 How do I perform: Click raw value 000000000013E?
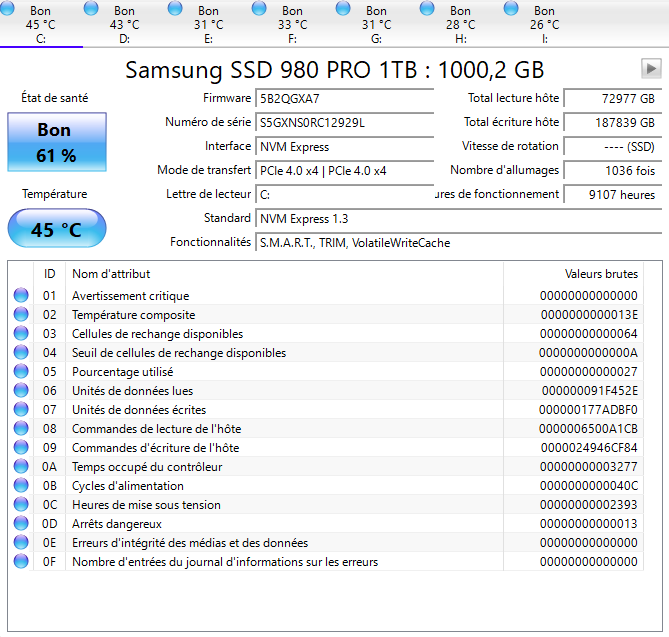589,315
